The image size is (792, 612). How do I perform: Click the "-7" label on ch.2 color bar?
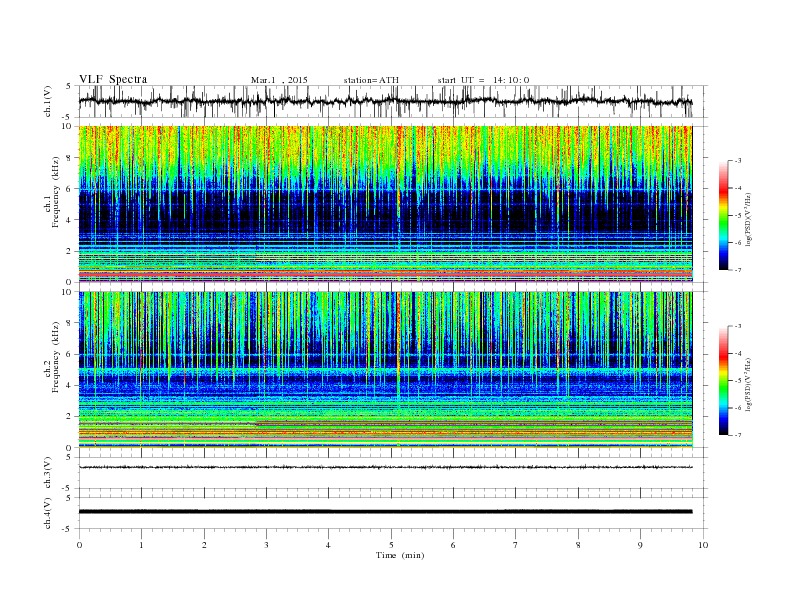tap(738, 435)
